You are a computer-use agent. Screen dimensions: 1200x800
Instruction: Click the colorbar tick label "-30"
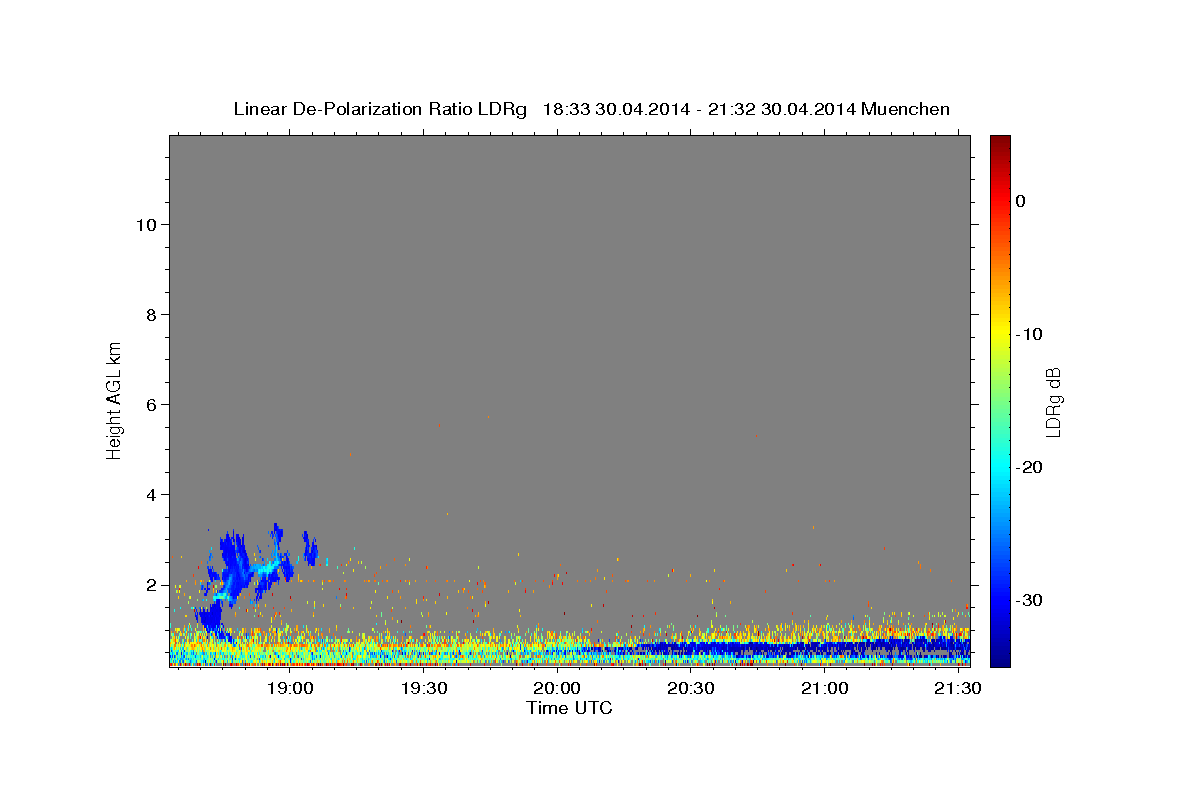pos(1030,600)
